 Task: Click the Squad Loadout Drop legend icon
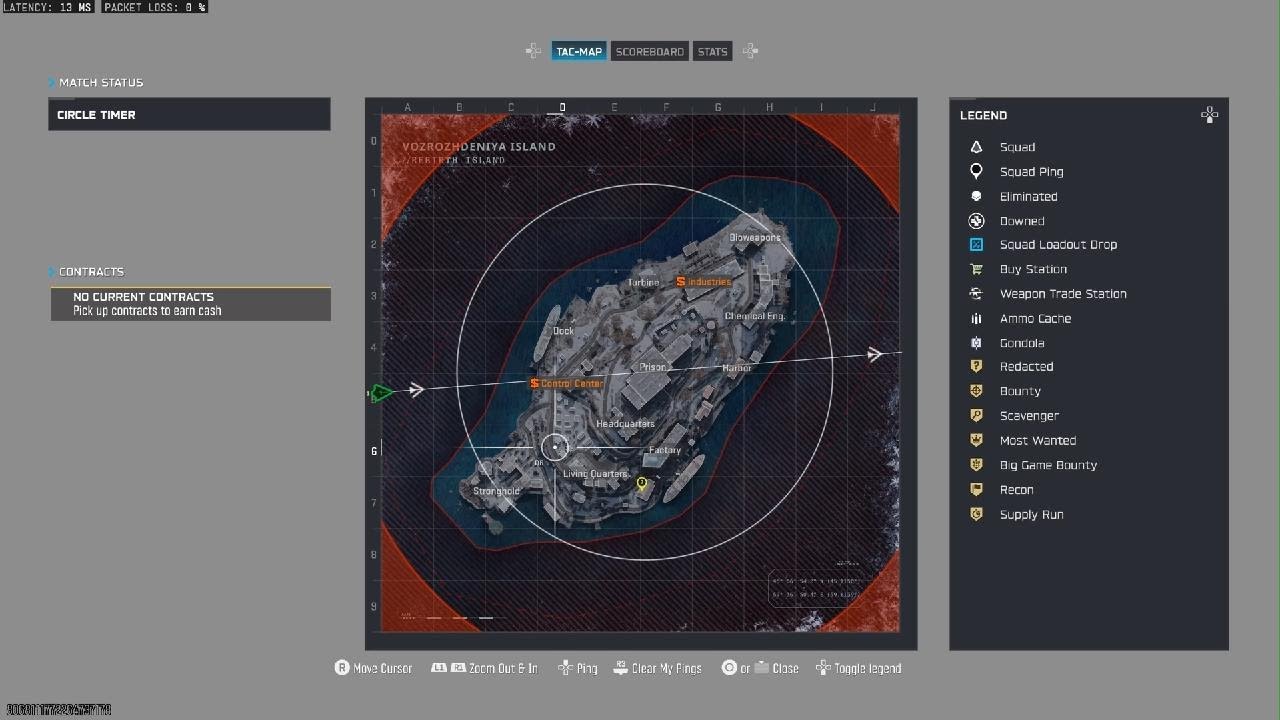point(976,245)
